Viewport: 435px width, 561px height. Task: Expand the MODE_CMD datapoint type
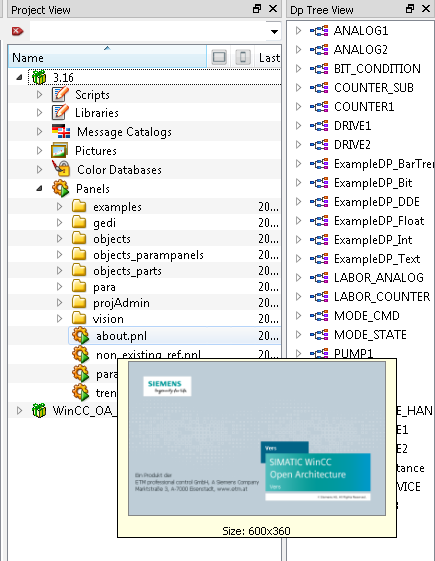coord(298,316)
